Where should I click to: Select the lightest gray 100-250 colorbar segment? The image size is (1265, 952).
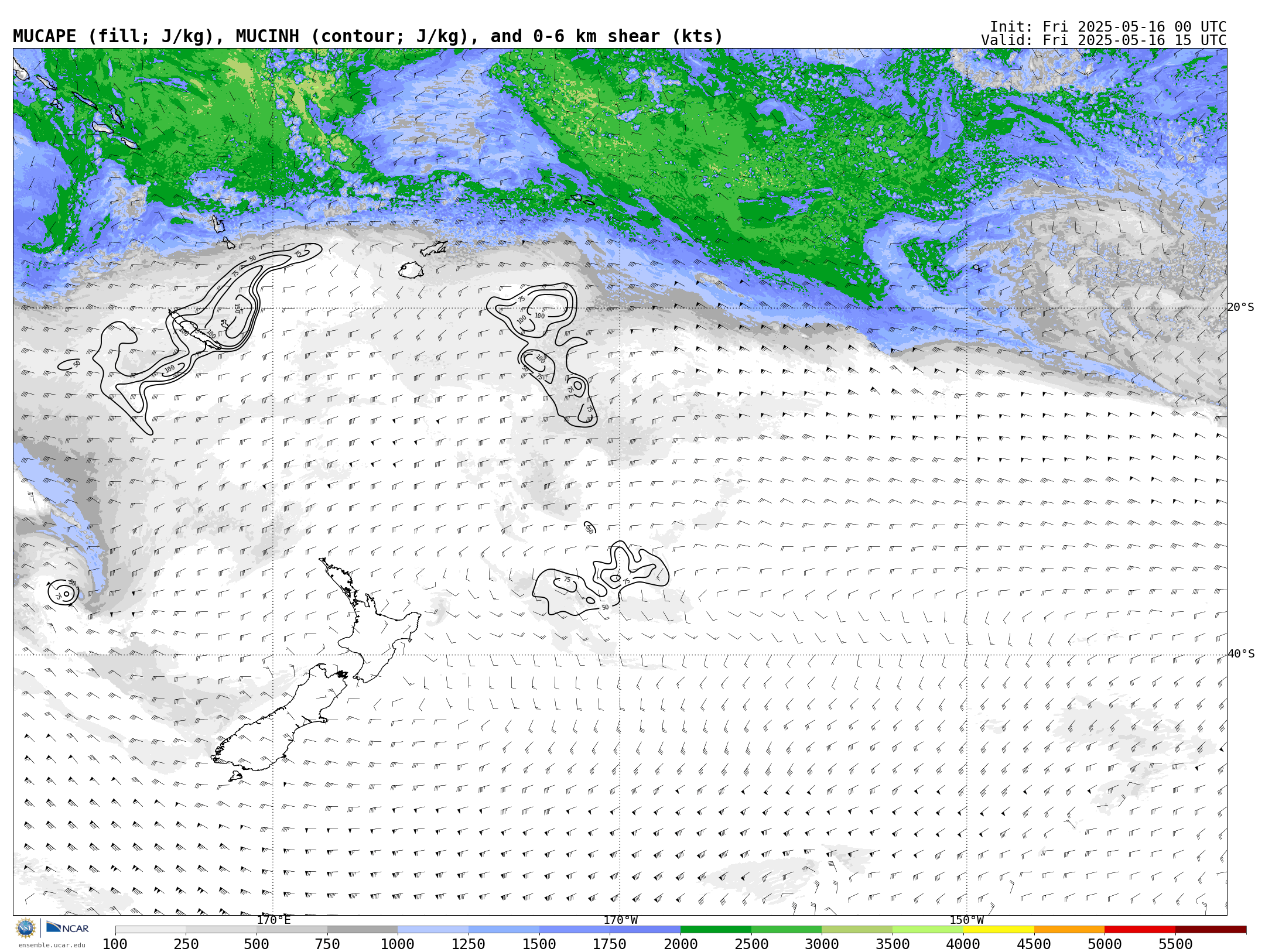(x=151, y=930)
